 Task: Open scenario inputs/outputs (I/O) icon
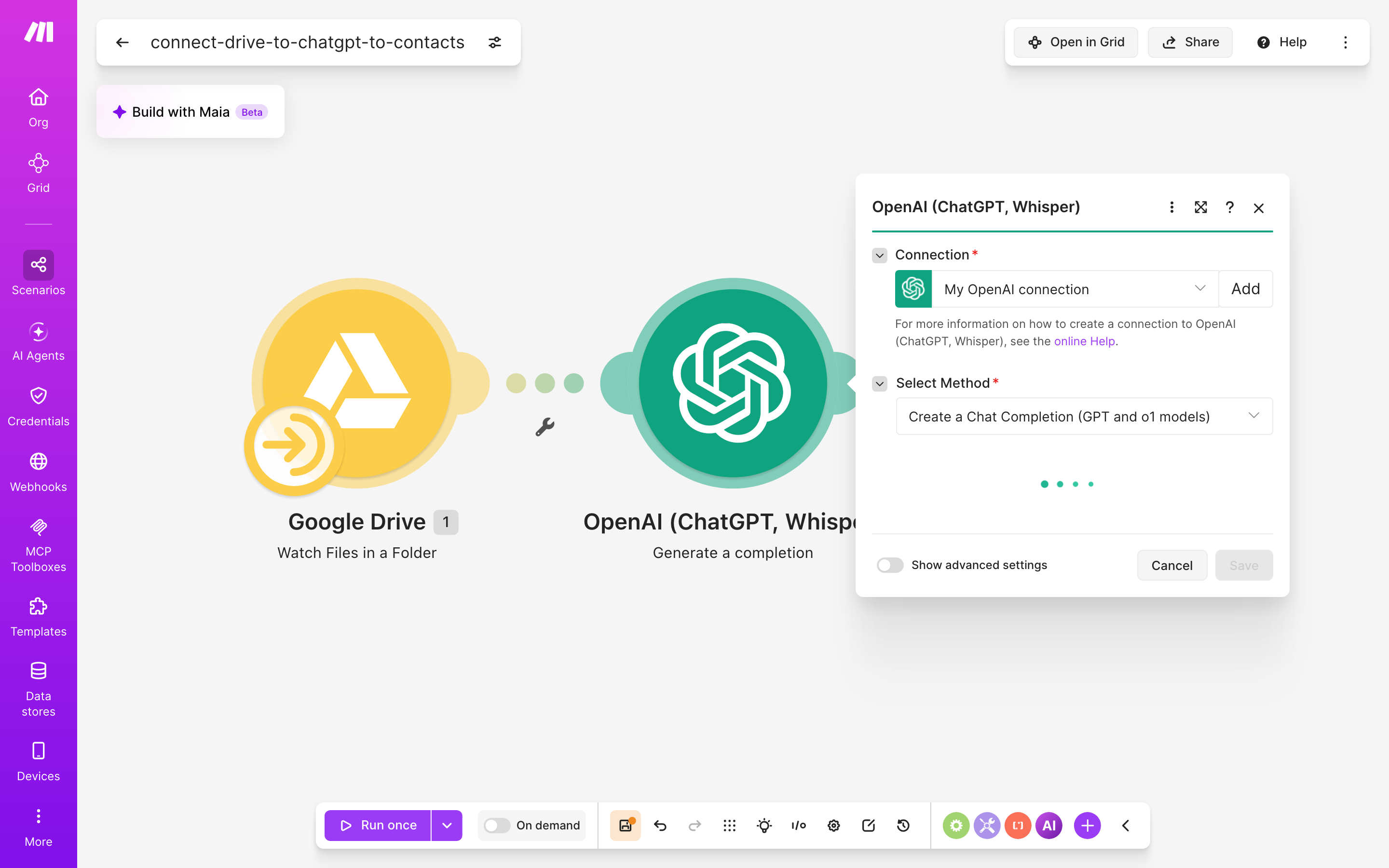coord(798,826)
